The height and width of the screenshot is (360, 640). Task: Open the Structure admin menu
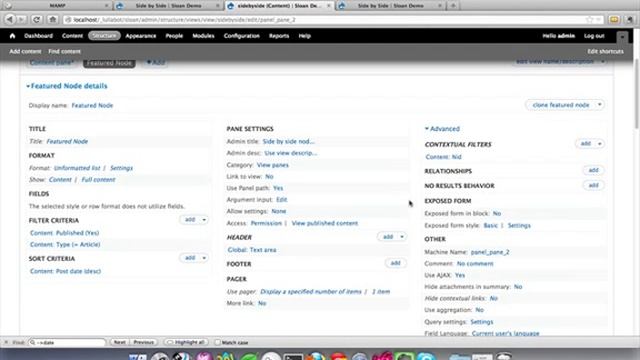pyautogui.click(x=104, y=36)
